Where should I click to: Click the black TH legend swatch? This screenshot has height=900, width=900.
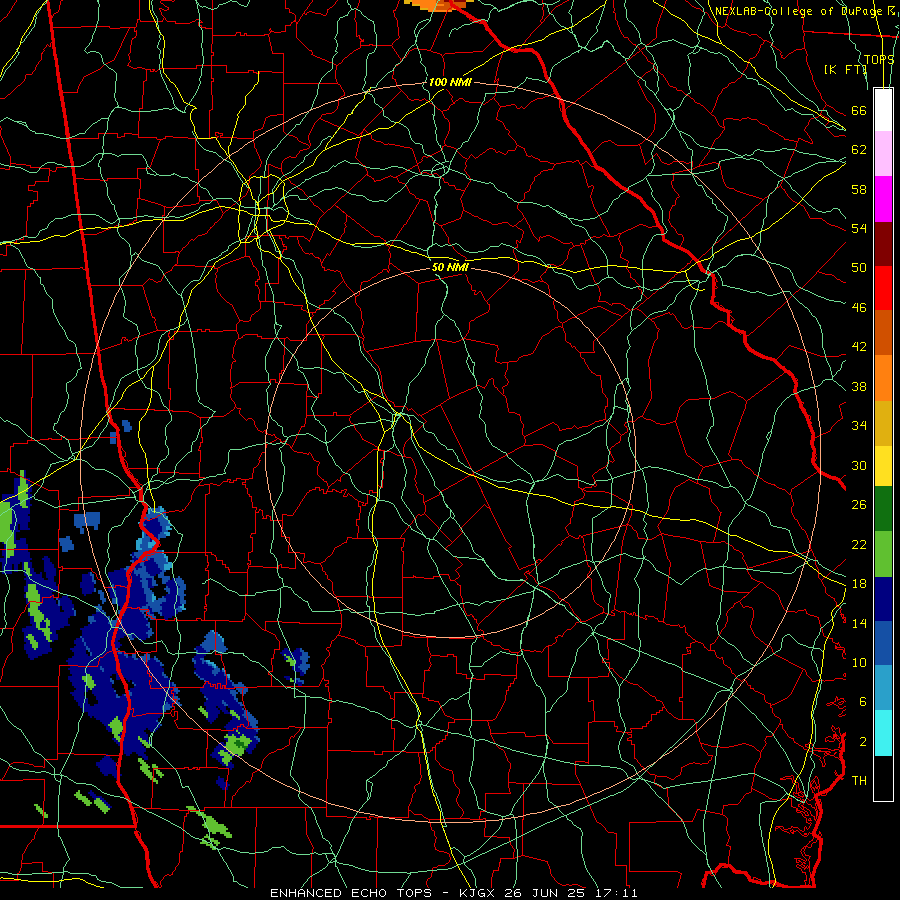coord(883,778)
